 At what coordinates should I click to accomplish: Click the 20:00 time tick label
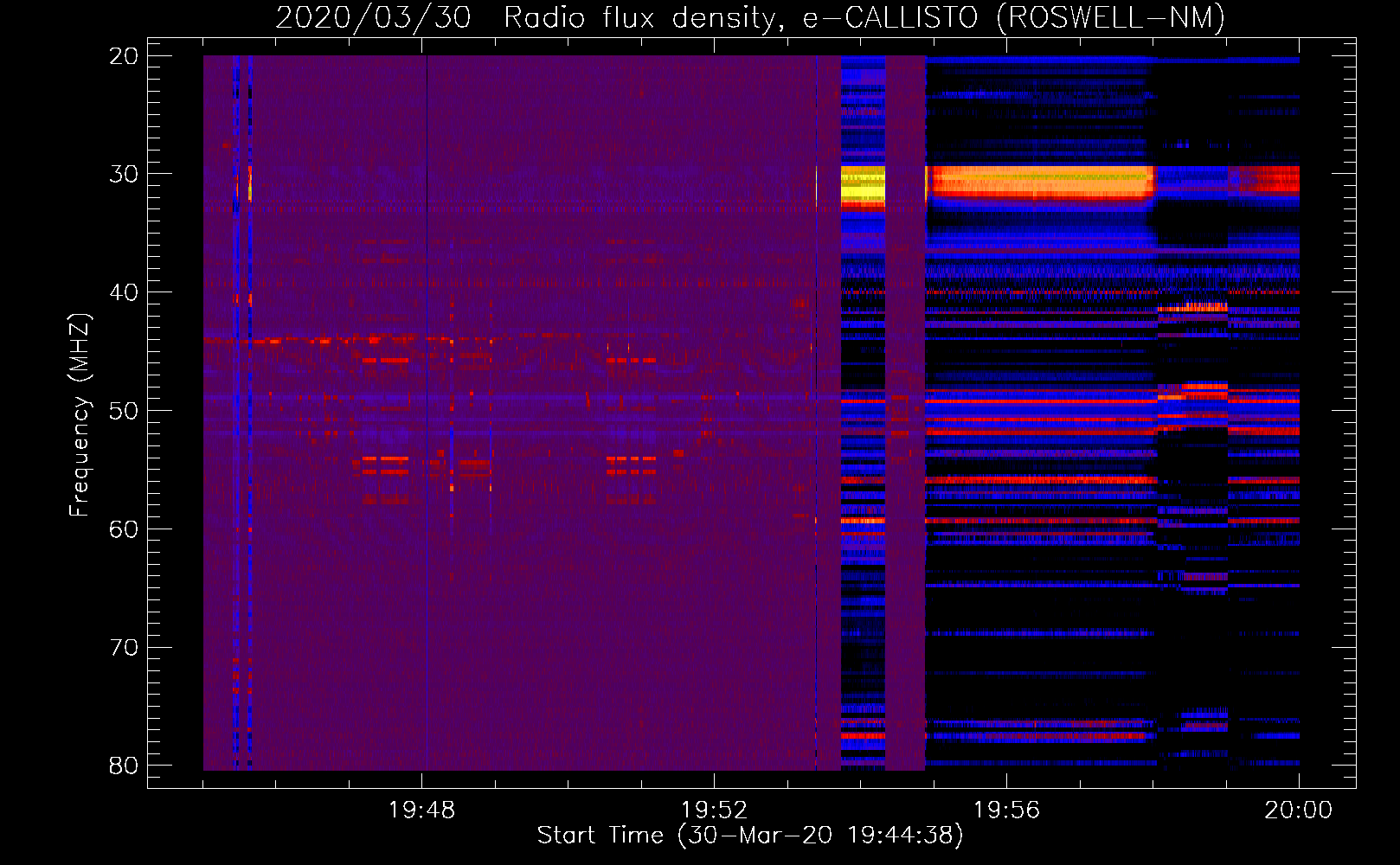click(x=1298, y=811)
